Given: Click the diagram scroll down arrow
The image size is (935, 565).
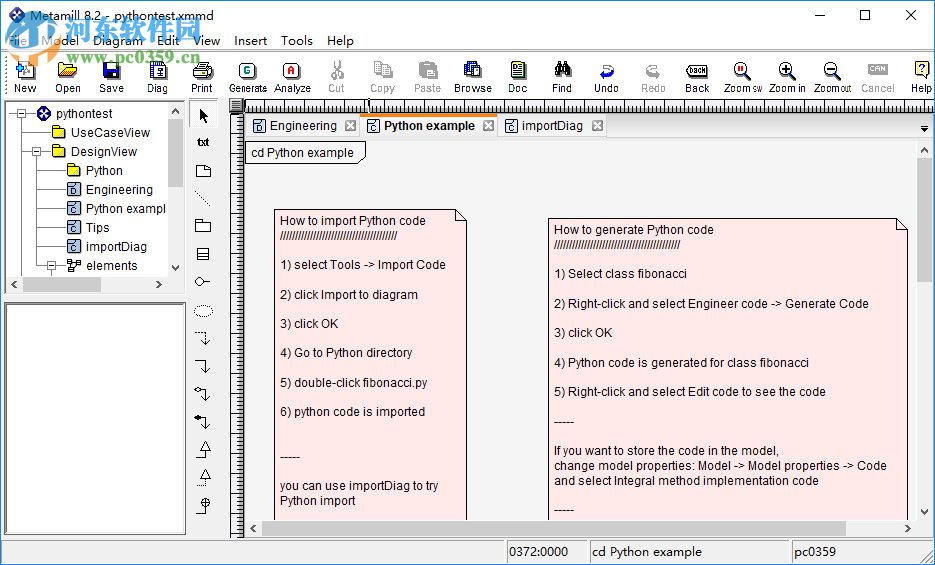Looking at the screenshot, I should point(924,511).
